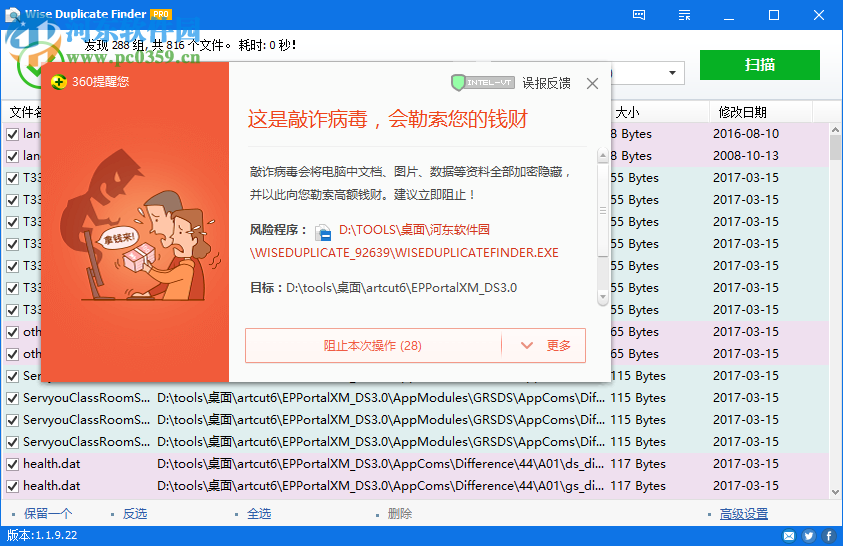Viewport: 843px width, 546px height.
Task: Click 保留一个 option
Action: point(48,514)
